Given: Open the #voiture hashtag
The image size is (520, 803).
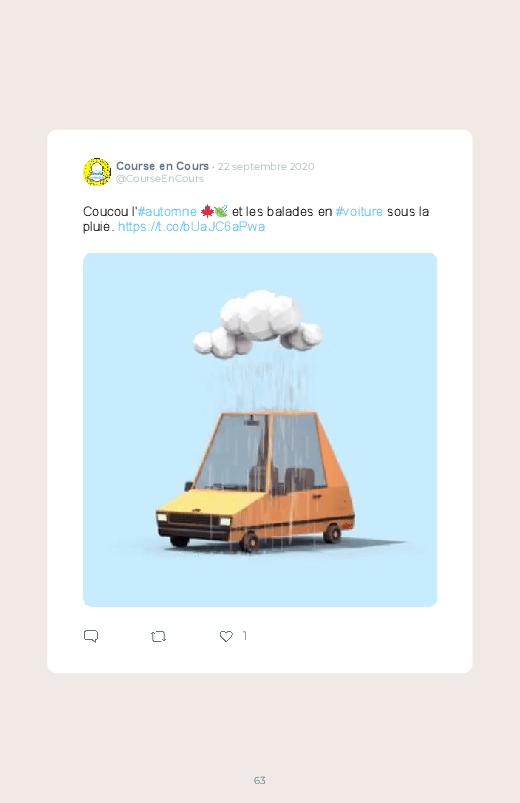Looking at the screenshot, I should (x=359, y=212).
